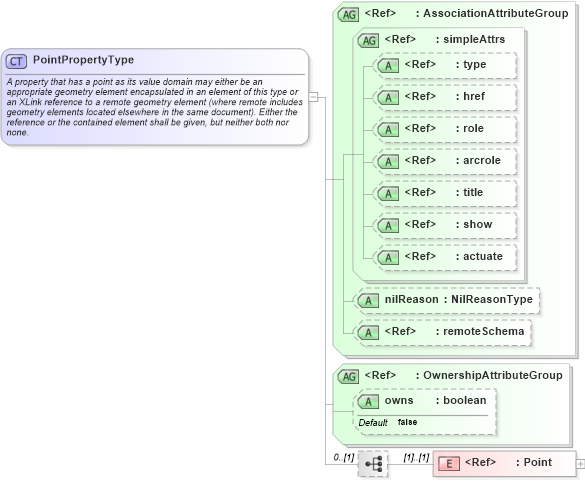Screen dimensions: 585x481
Task: Collapse the PointPropertyType node
Action: click(x=313, y=97)
